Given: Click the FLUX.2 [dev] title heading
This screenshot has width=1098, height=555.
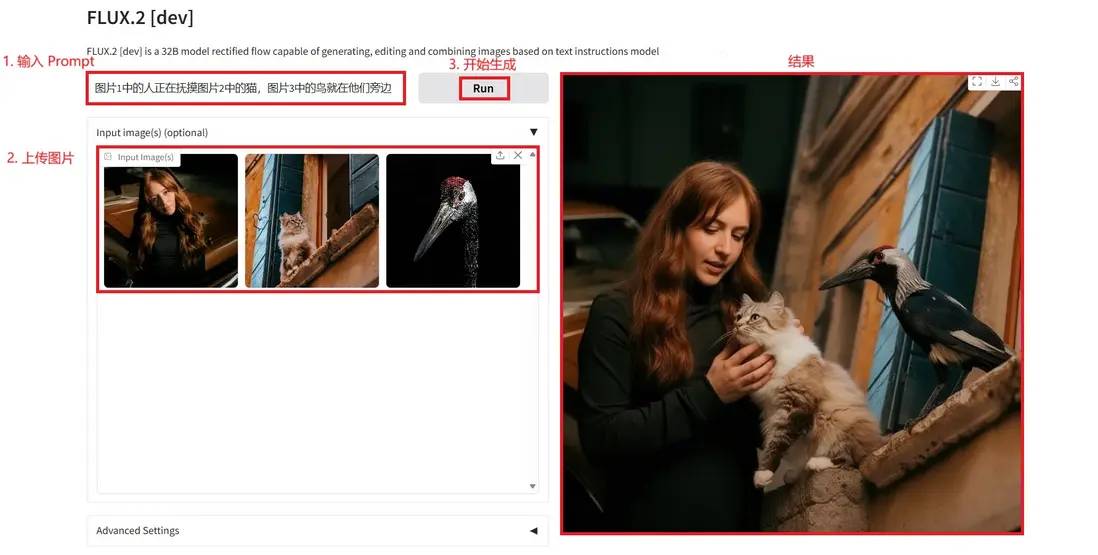Looking at the screenshot, I should 140,18.
